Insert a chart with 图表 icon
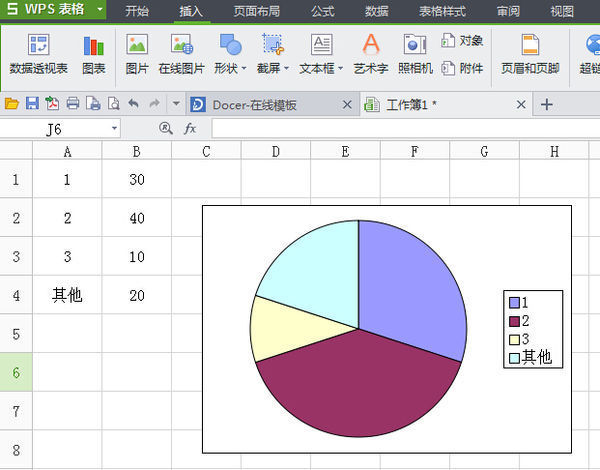The height and width of the screenshot is (470, 600). 94,54
